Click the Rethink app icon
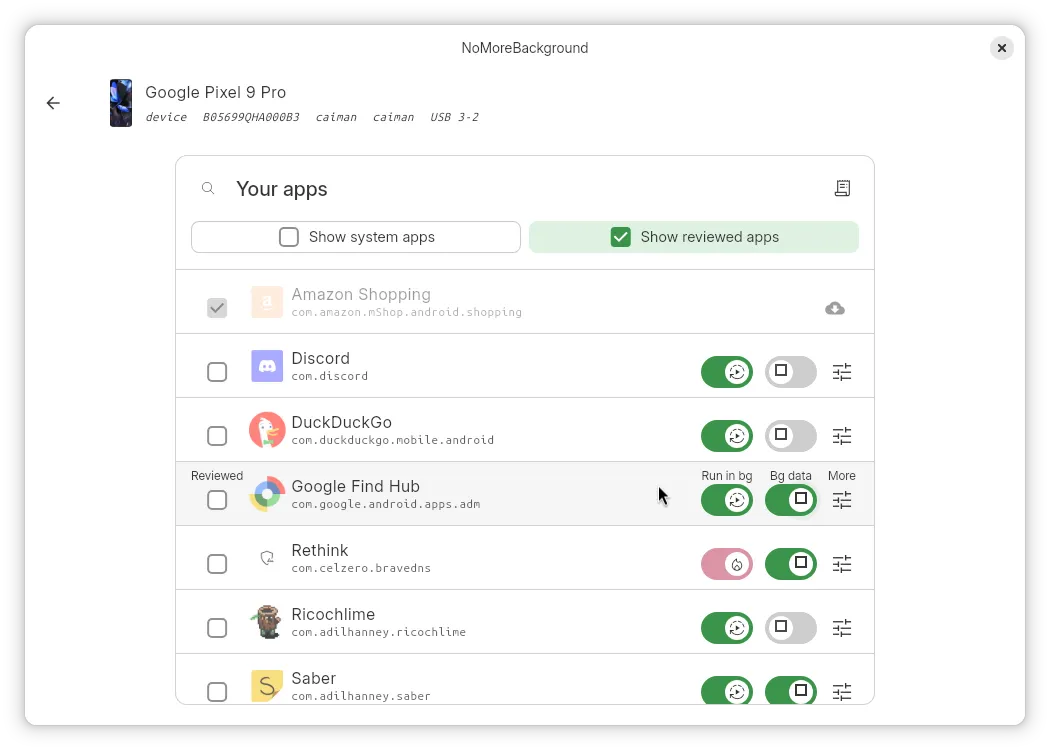Viewport: 1050px width, 750px height. 267,558
